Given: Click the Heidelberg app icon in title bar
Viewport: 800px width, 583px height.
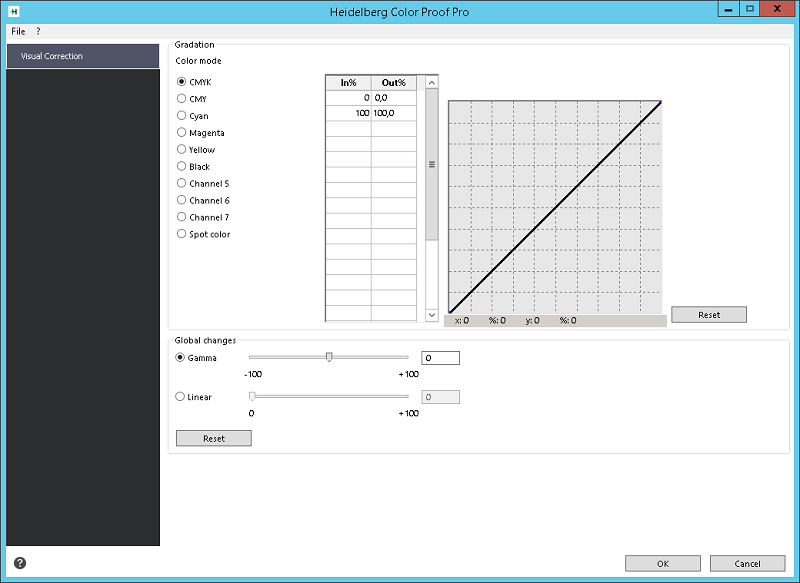Looking at the screenshot, I should [14, 11].
